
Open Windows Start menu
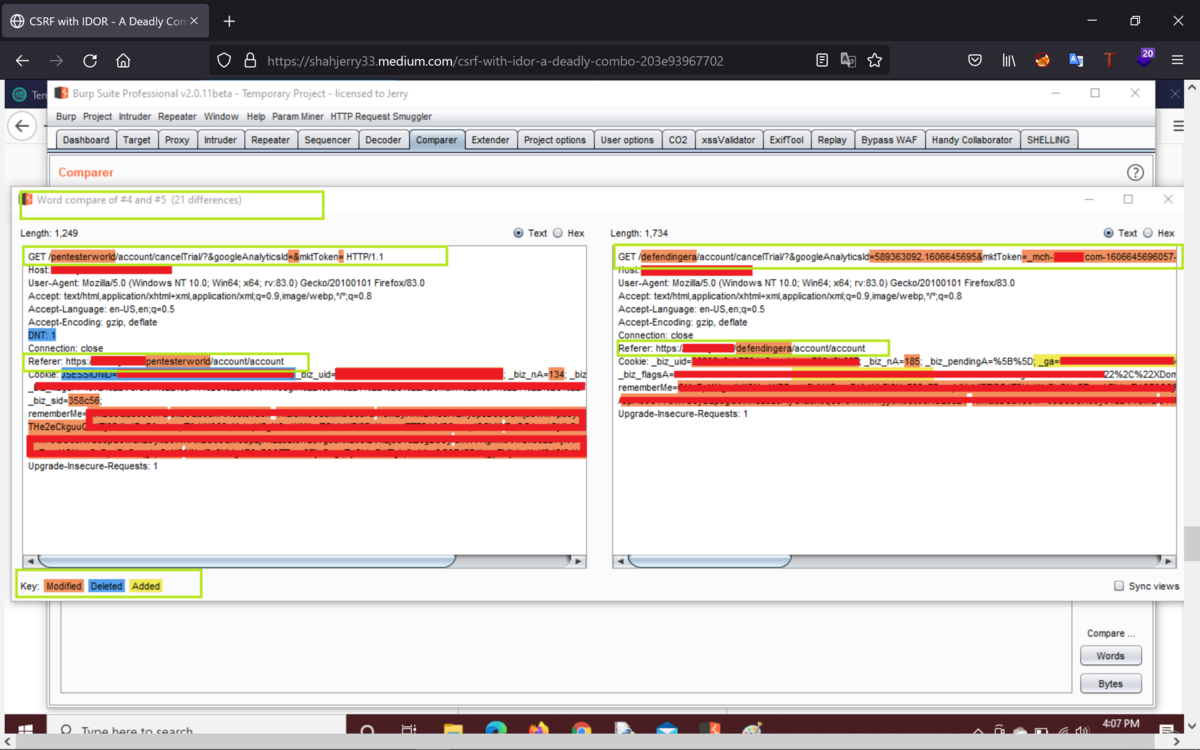25,732
